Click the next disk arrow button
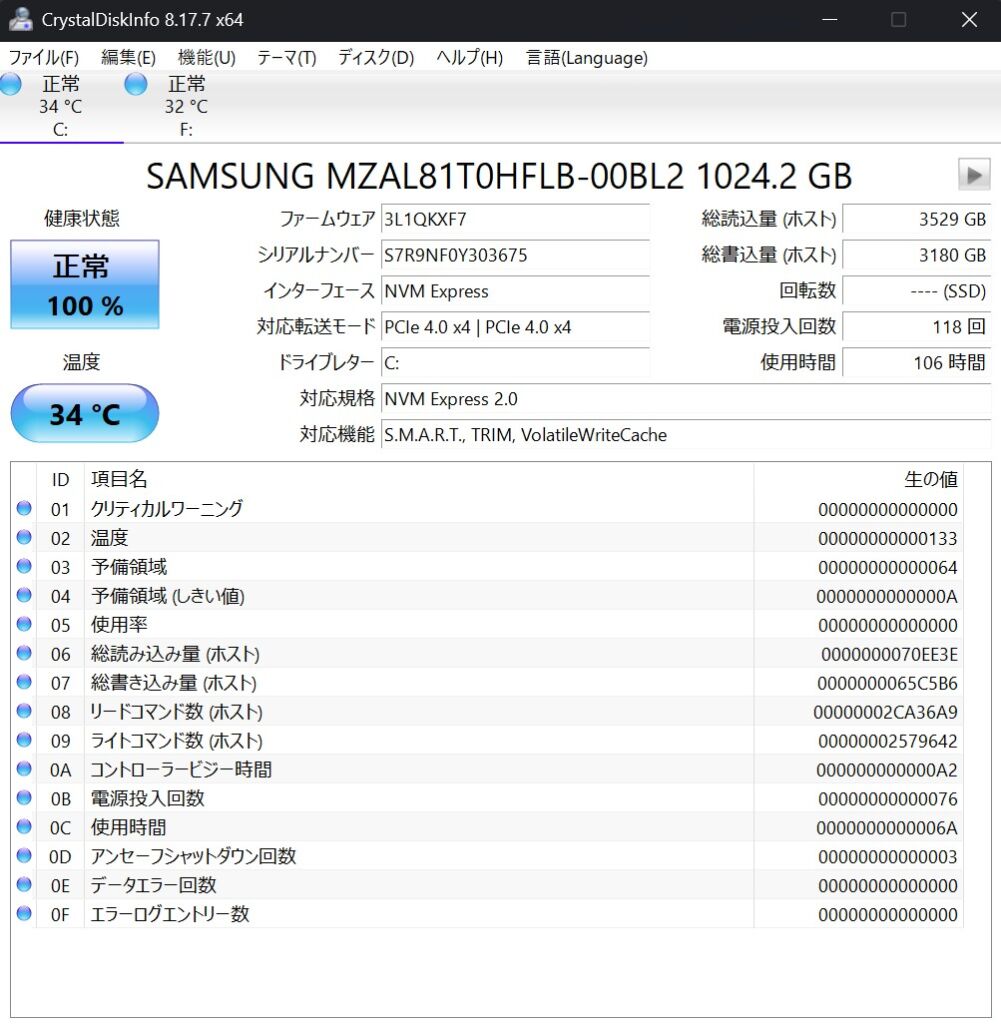This screenshot has width=1001, height=1024. [x=974, y=174]
